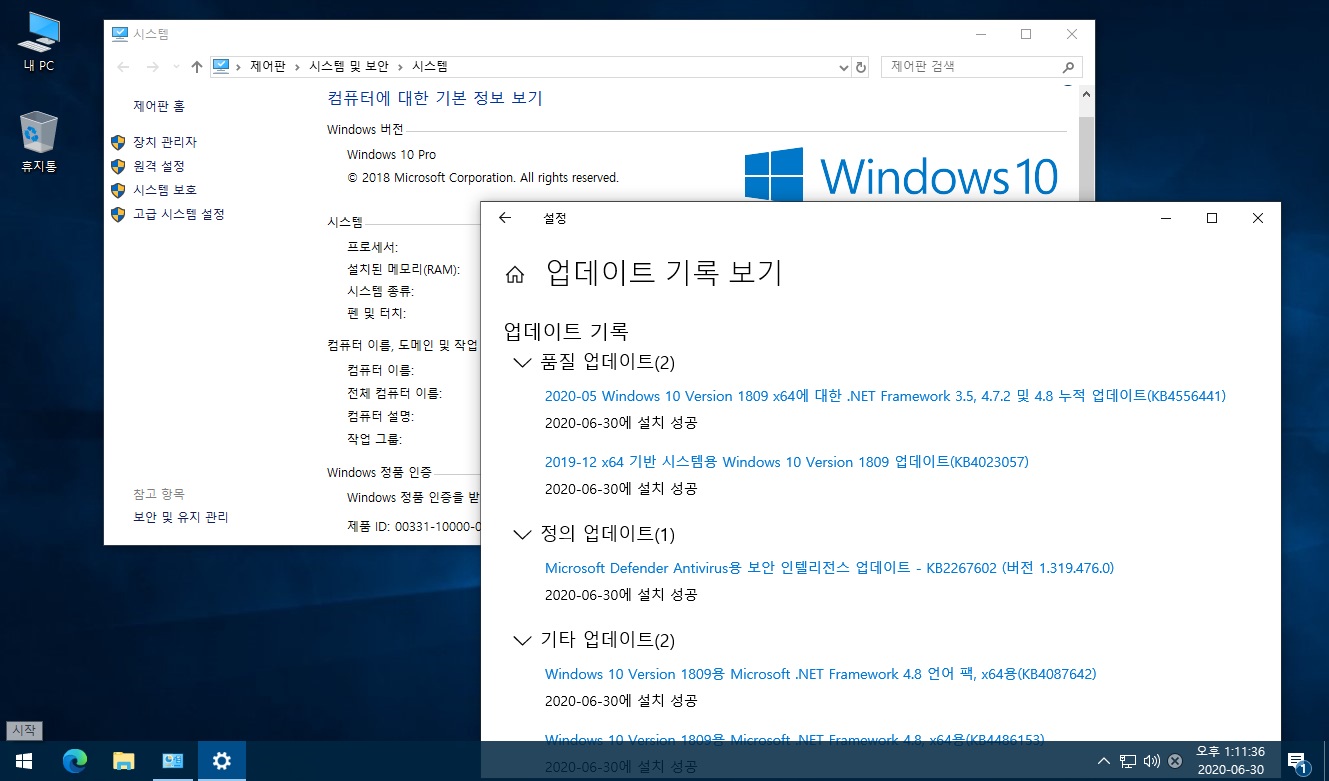Select 시스템 breadcrumb in address bar
This screenshot has height=781, width=1329.
click(x=430, y=66)
